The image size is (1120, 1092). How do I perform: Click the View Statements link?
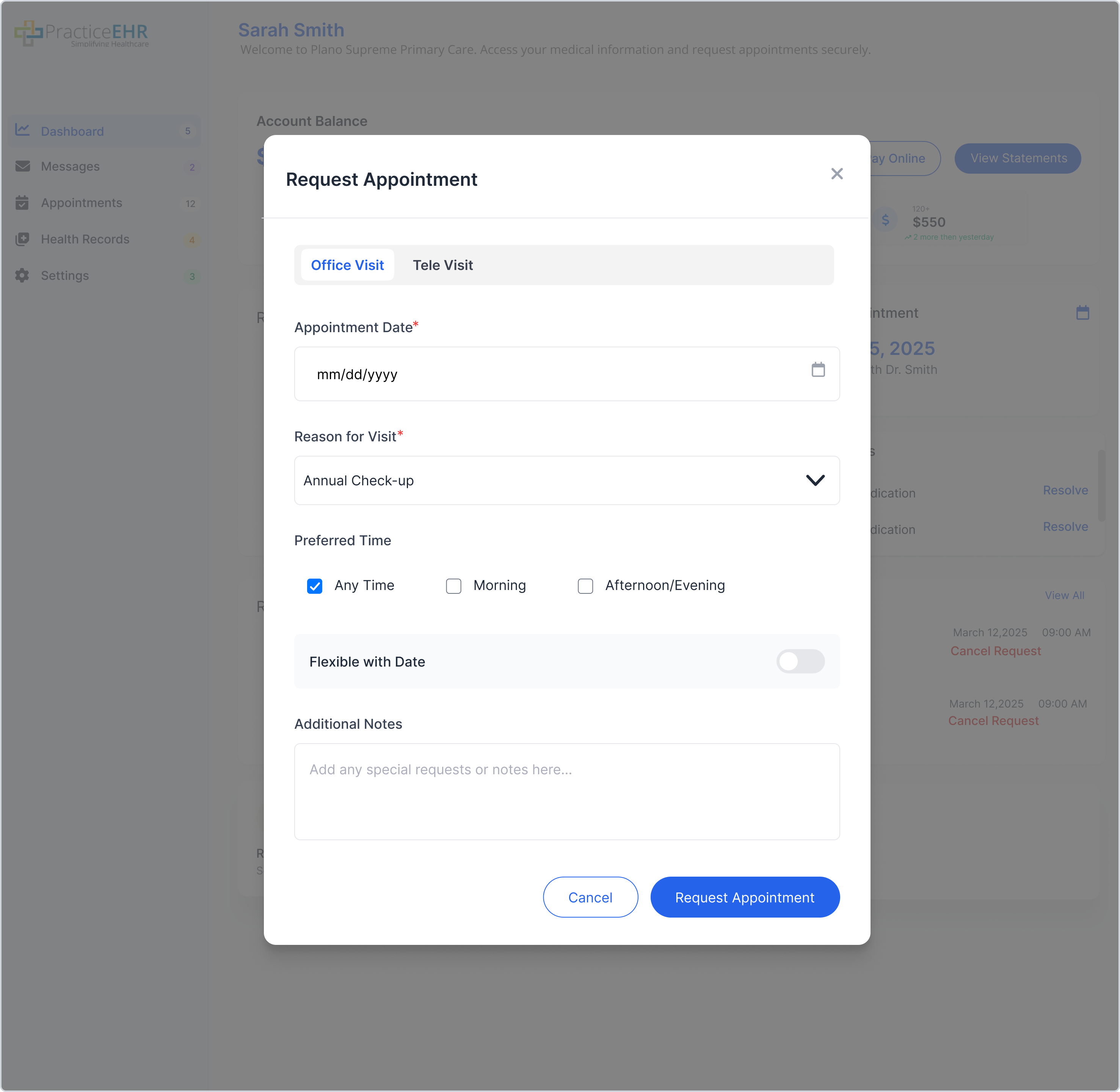[1017, 158]
